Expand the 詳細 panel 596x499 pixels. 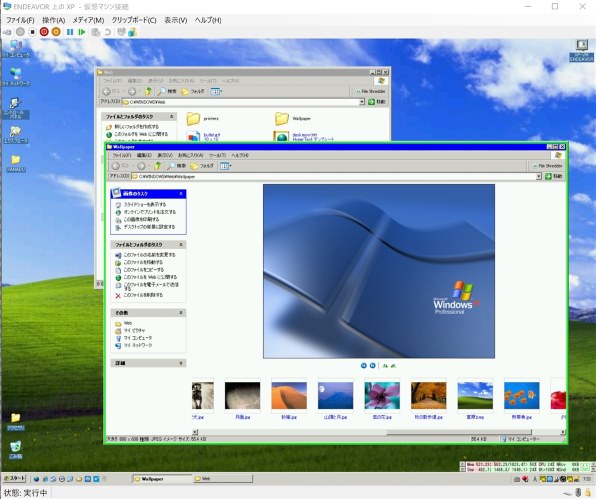(x=181, y=363)
